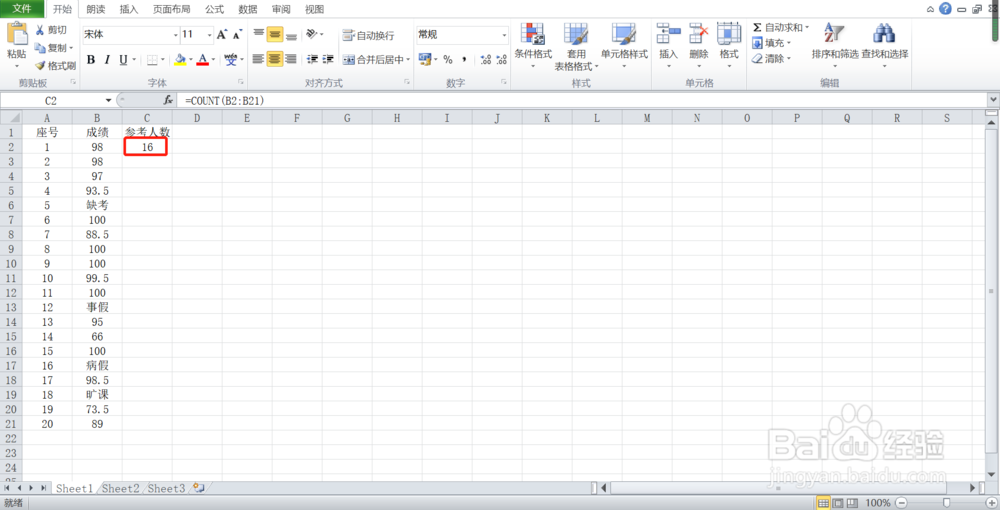
Task: Click the increase indent icon
Action: 328,59
